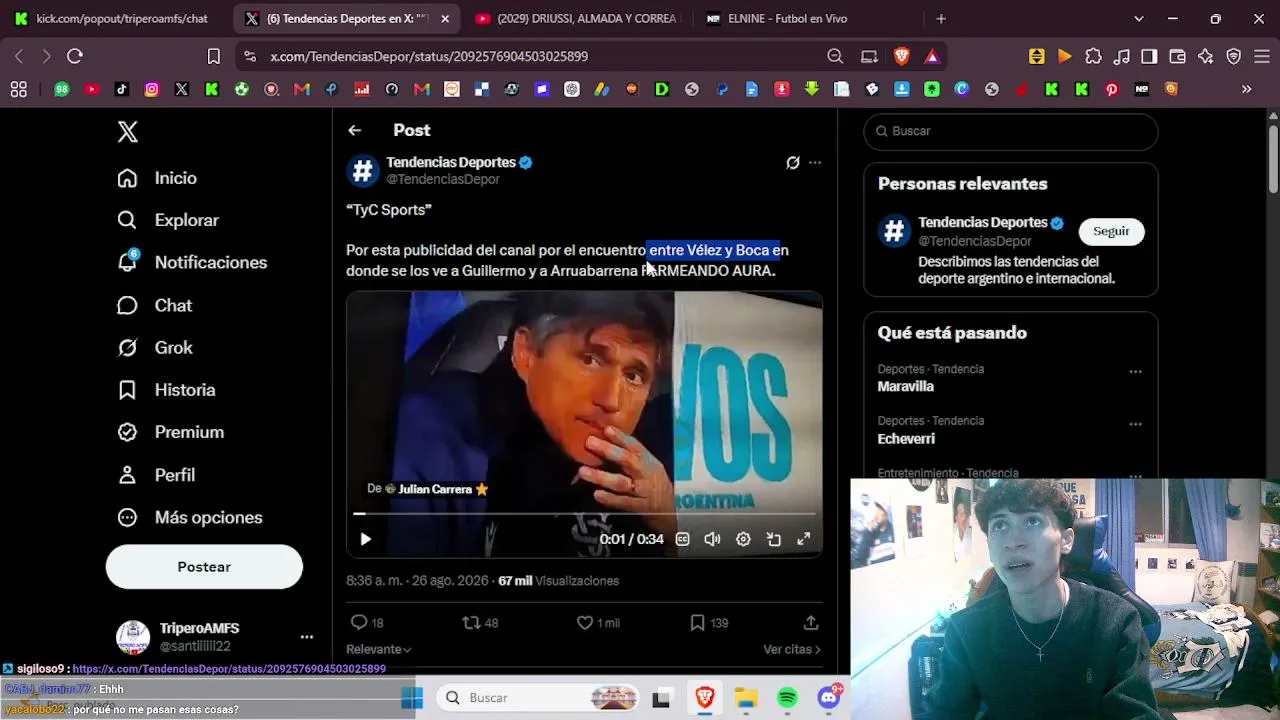This screenshot has width=1280, height=720.
Task: Open Brave Shields lion icon
Action: pos(902,57)
